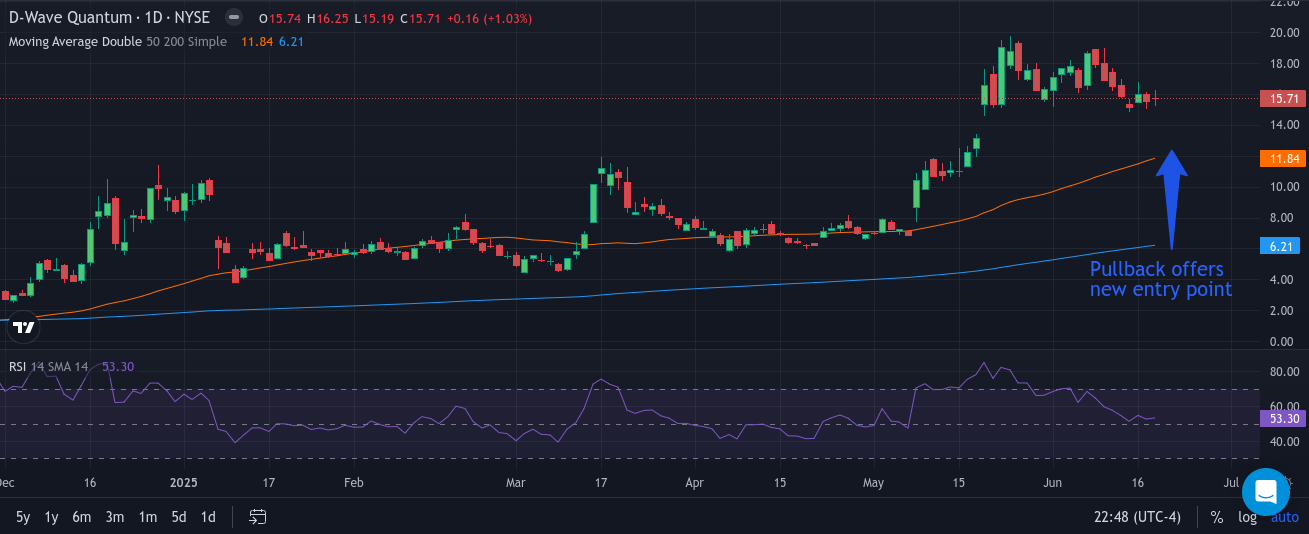This screenshot has width=1309, height=534.
Task: Click the Mar label on time axis
Action: coord(515,482)
